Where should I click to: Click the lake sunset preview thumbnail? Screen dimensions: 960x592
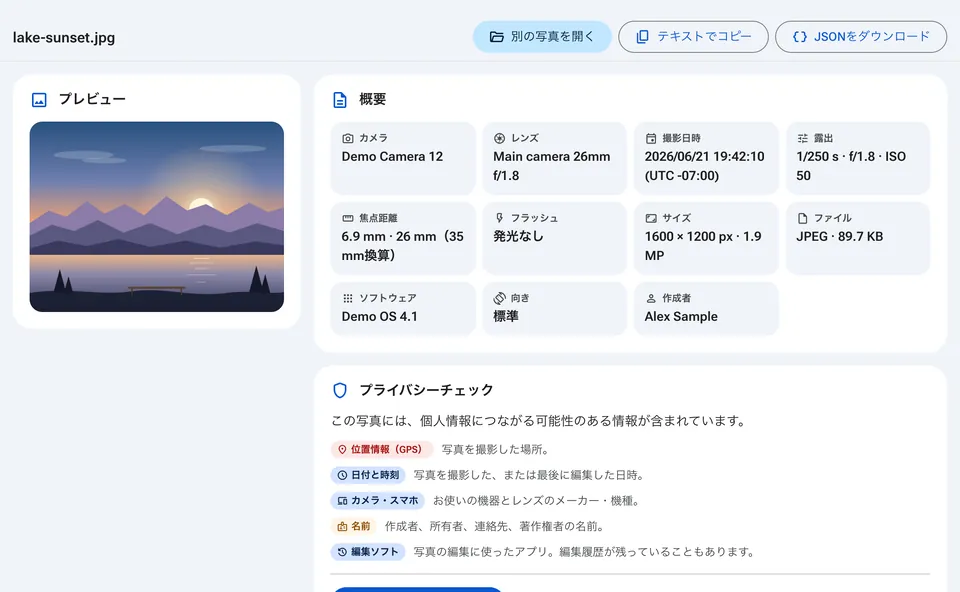click(x=157, y=217)
